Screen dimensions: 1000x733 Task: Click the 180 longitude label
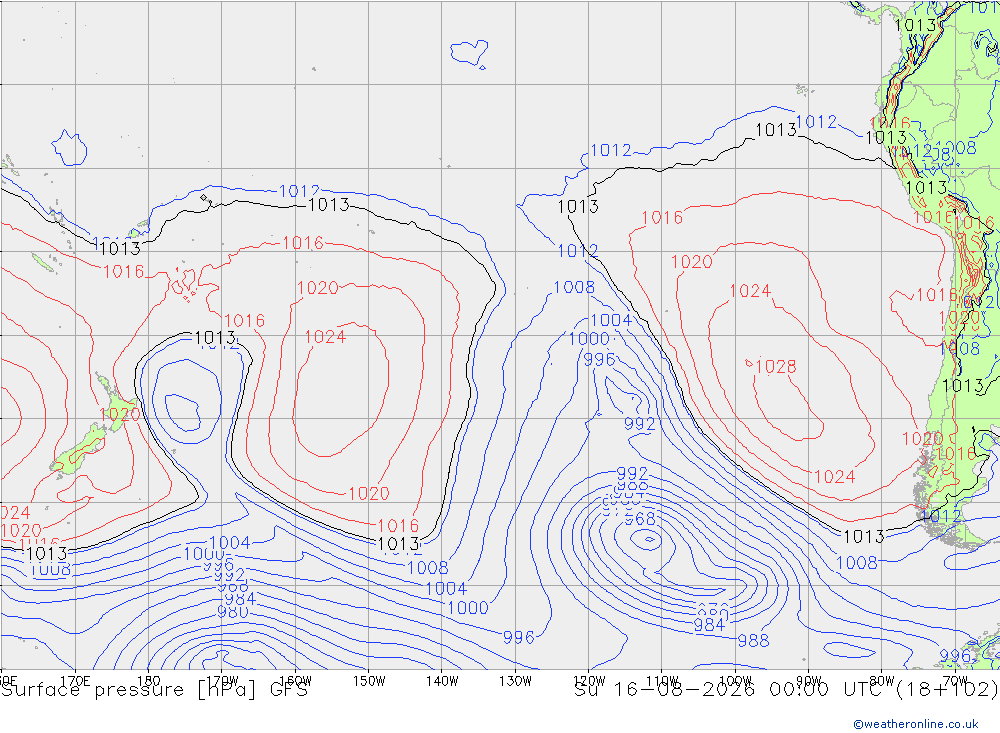[148, 681]
